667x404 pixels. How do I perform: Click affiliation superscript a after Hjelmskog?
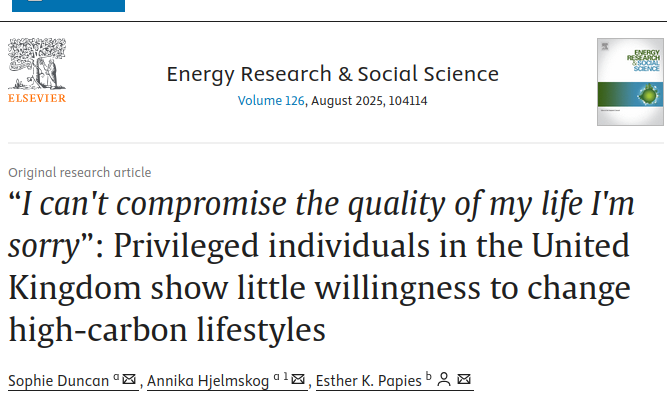(x=276, y=377)
